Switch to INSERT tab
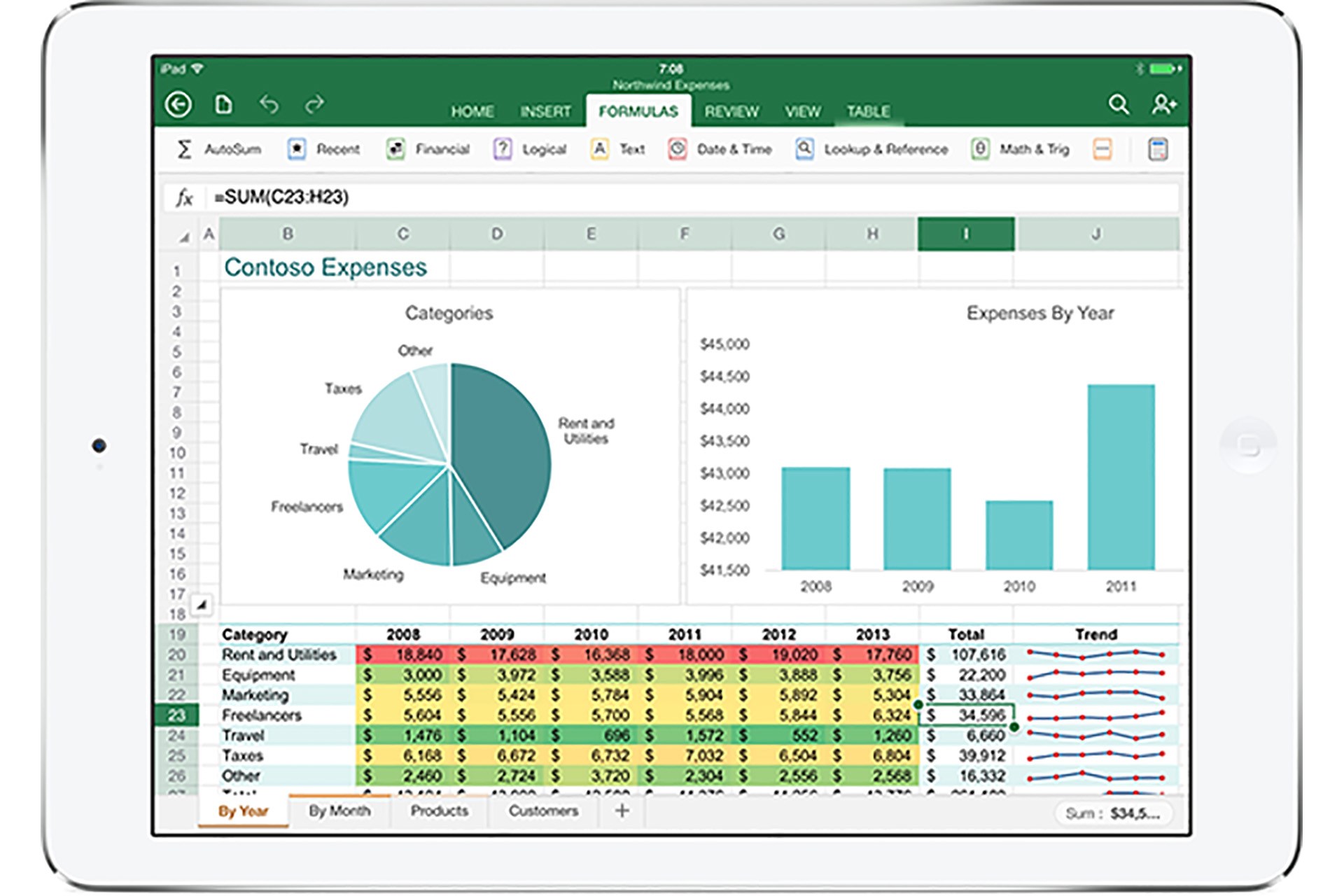Screen dimensions: 1344x896 pyautogui.click(x=545, y=112)
